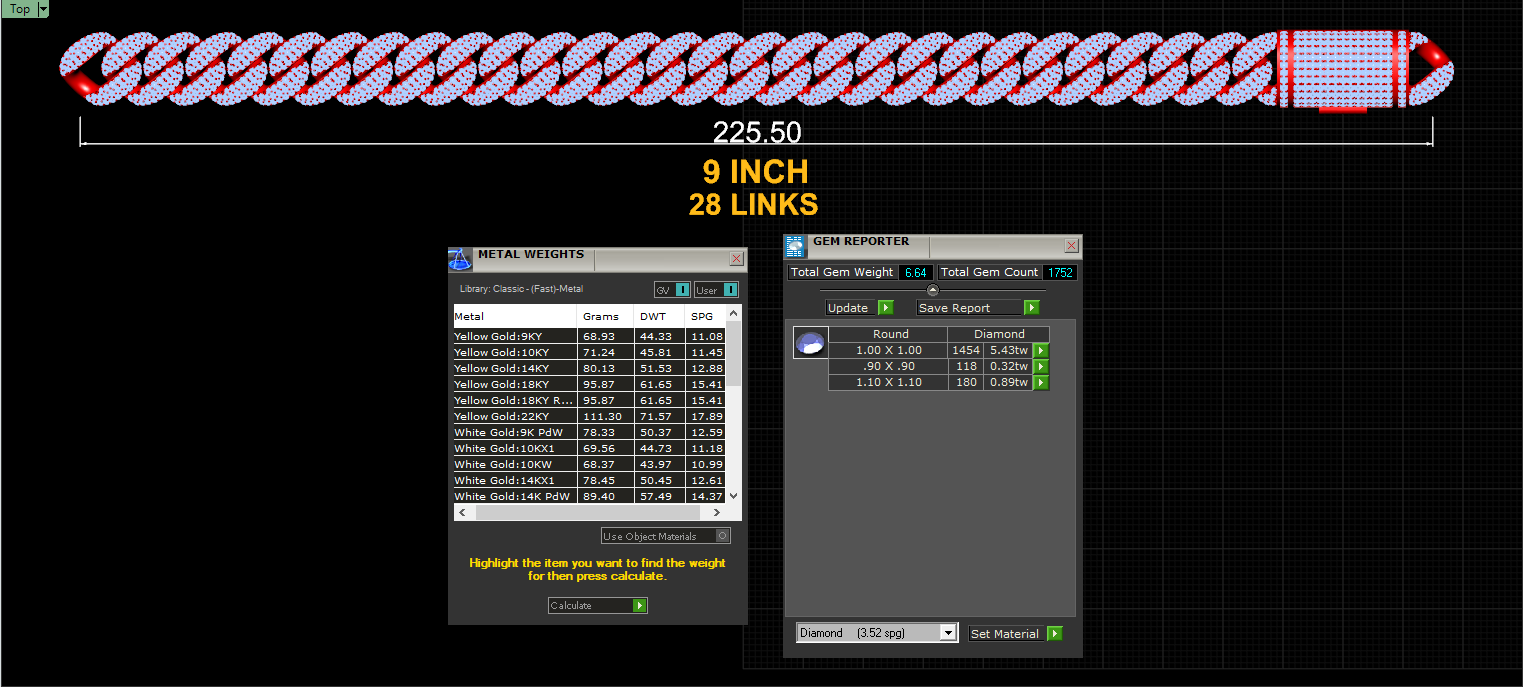The width and height of the screenshot is (1523, 687).
Task: Click the 9 INCH annotation text
Action: tap(755, 172)
